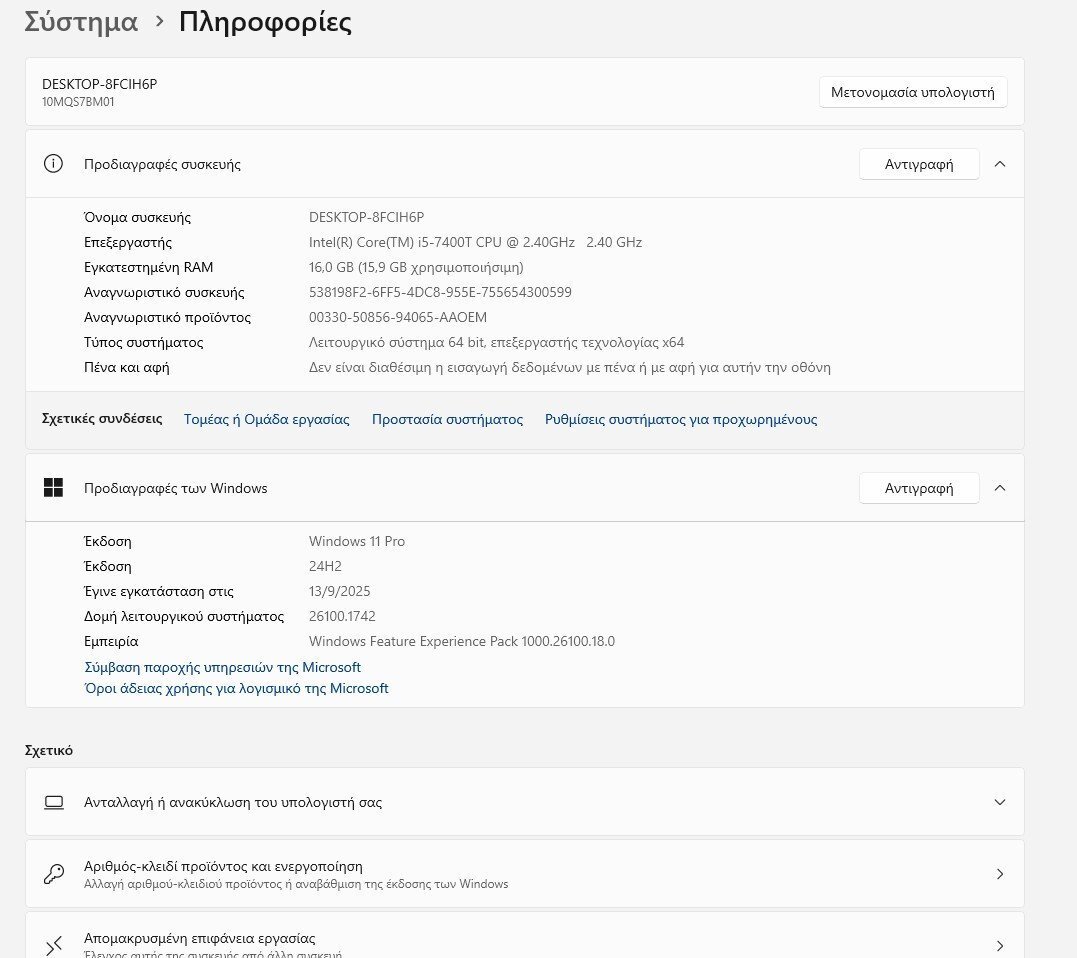Click the Αναγνωριστικό συσκευής label

pyautogui.click(x=164, y=292)
